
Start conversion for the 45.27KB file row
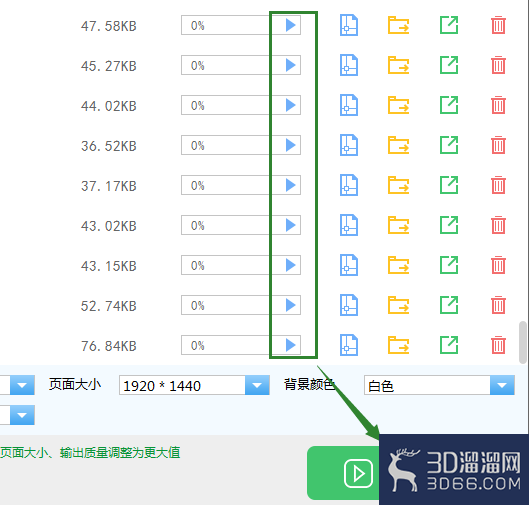click(x=290, y=65)
